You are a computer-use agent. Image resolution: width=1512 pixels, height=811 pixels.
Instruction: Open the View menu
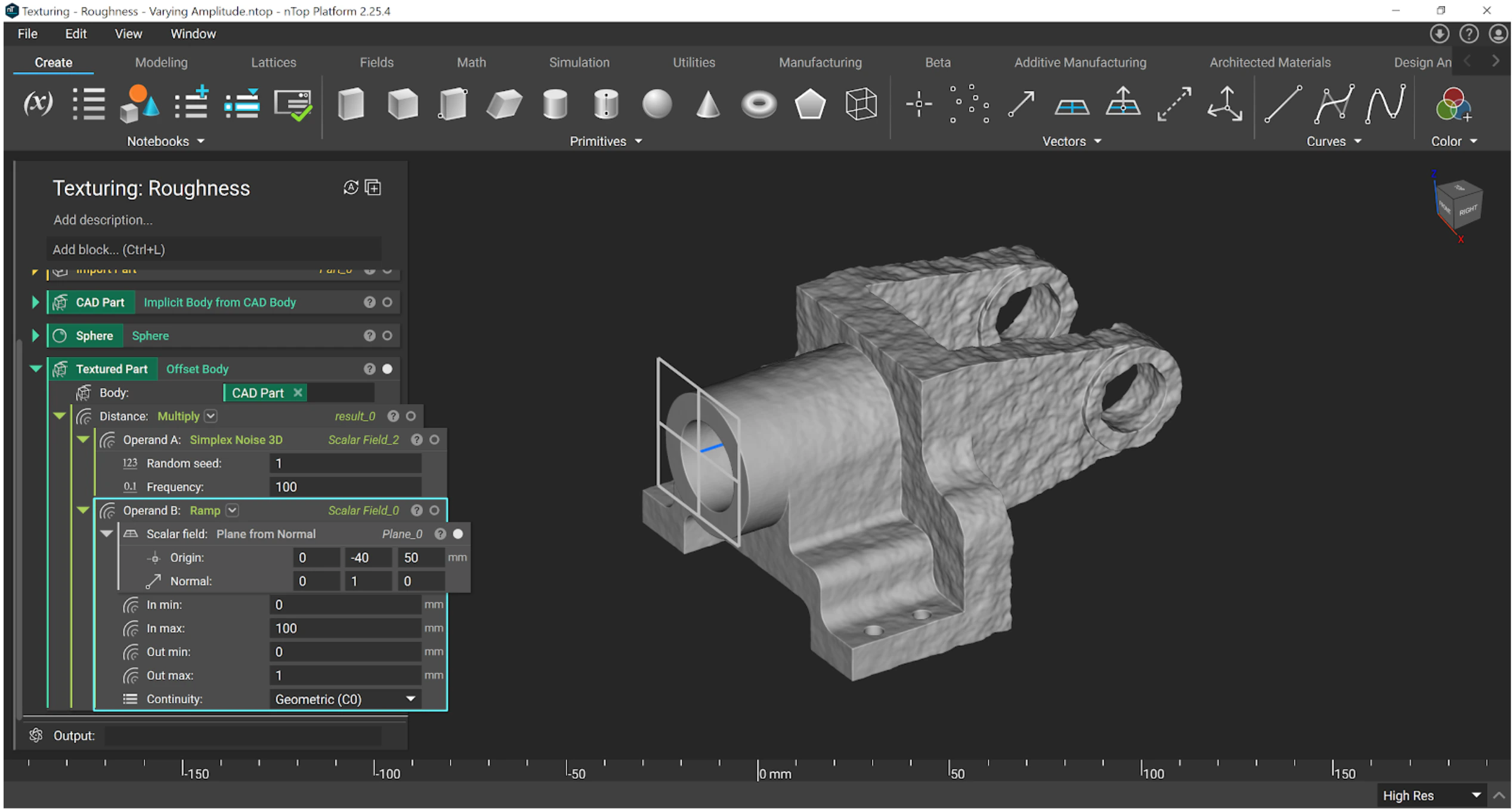tap(128, 34)
